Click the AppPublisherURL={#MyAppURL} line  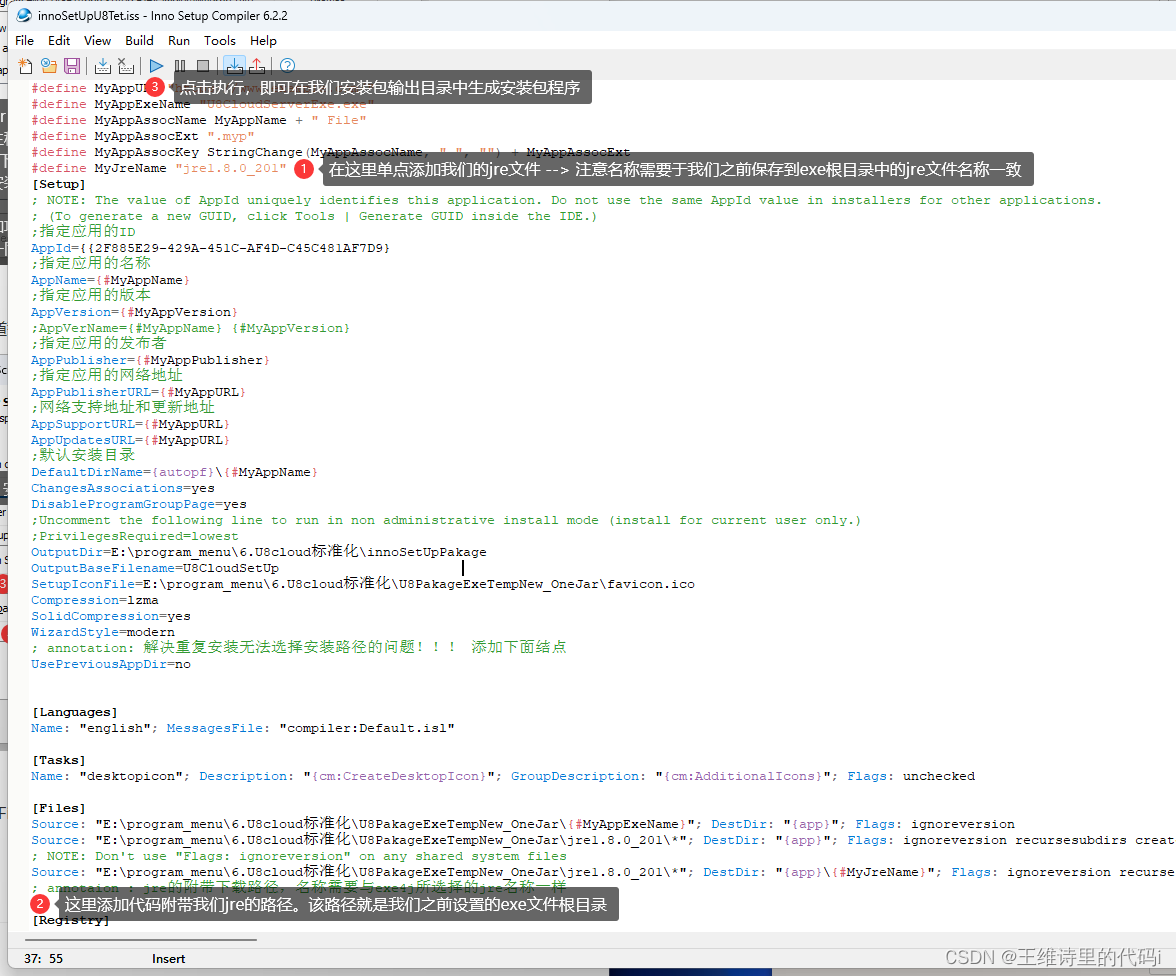tap(138, 392)
